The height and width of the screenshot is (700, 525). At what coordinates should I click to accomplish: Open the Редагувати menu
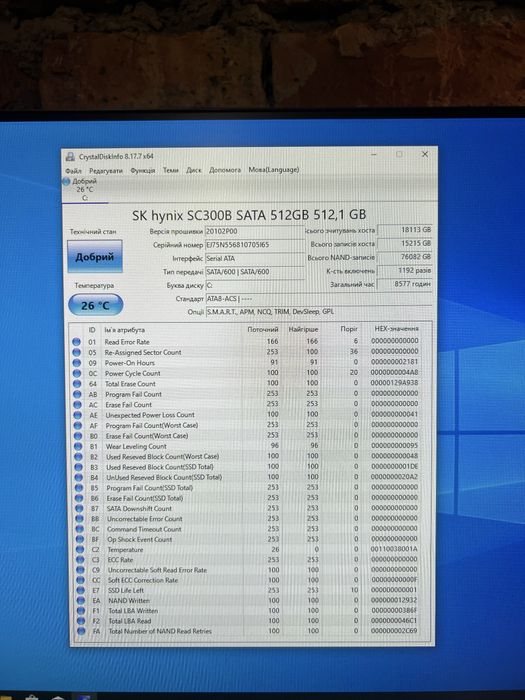pos(106,171)
